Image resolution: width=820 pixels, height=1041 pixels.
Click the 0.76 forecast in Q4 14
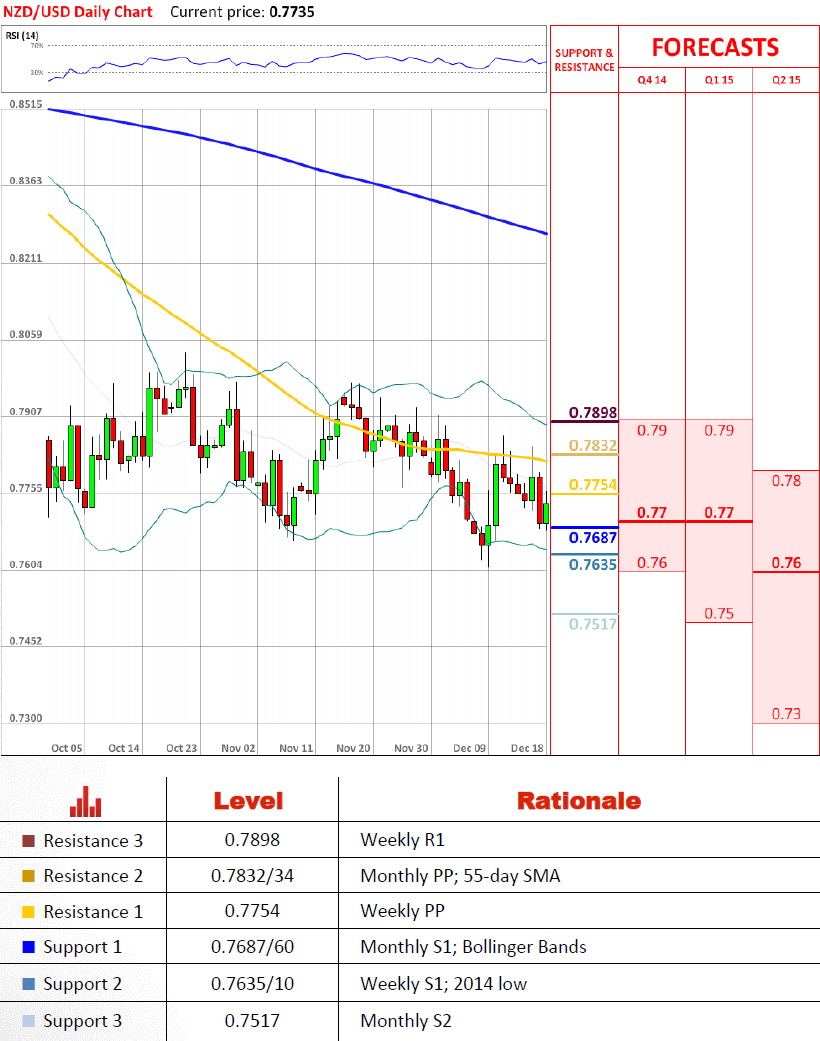[652, 563]
